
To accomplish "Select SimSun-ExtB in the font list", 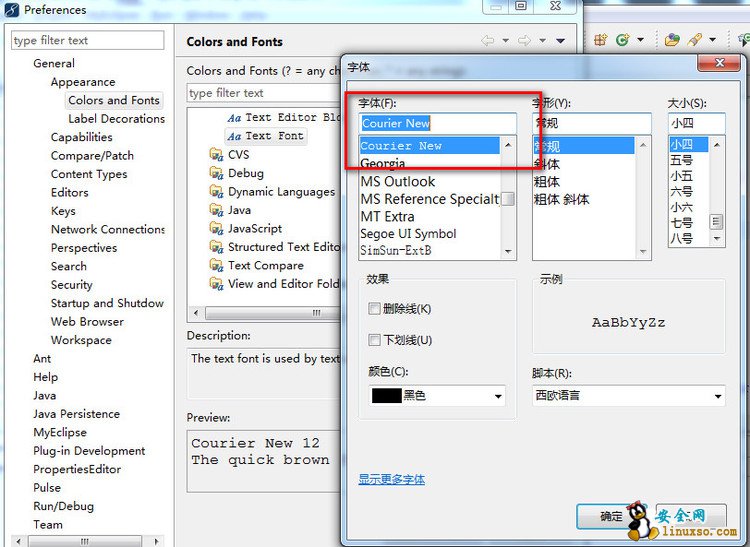I will [x=396, y=250].
